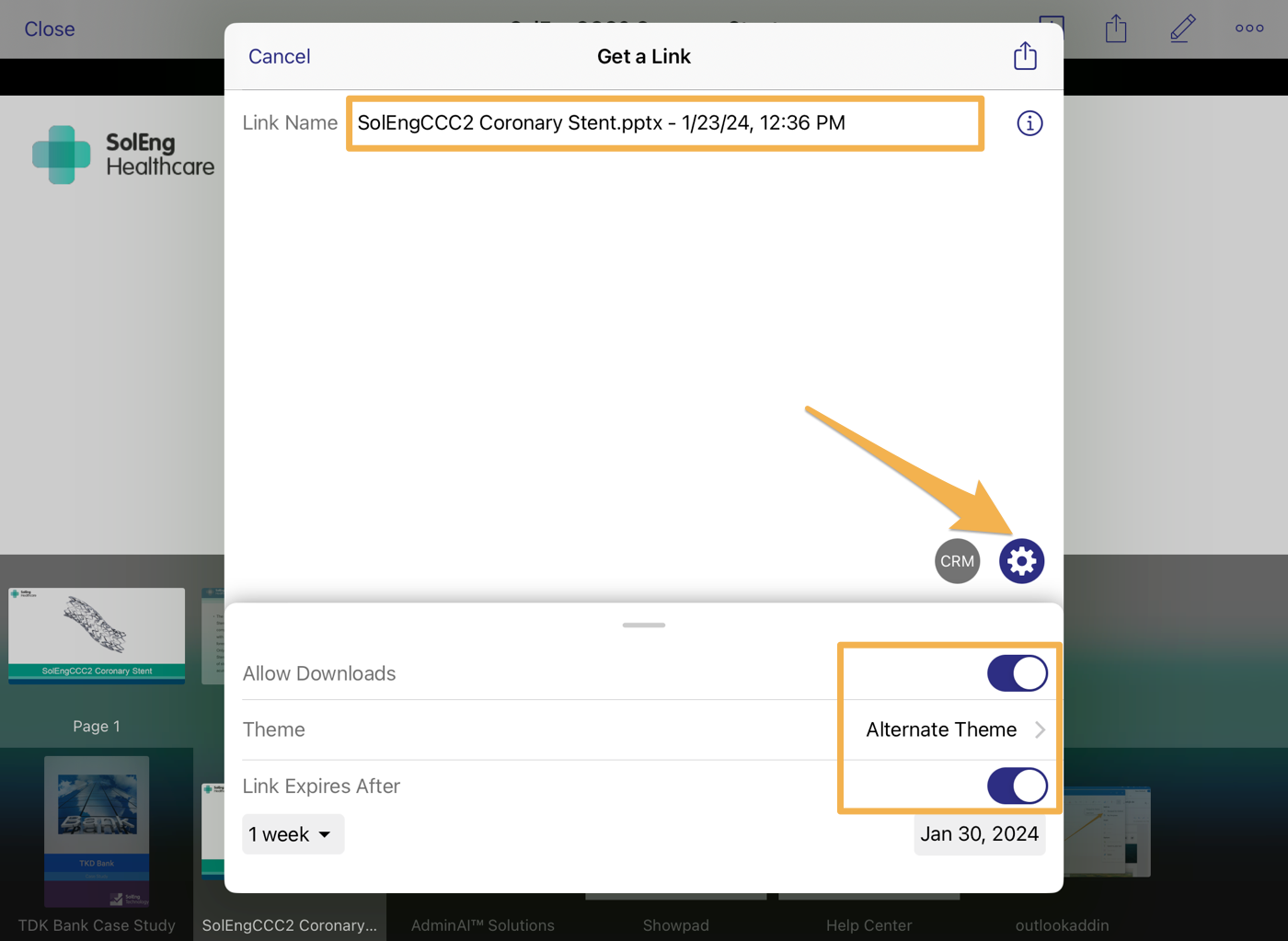This screenshot has width=1288, height=941.
Task: Close the presentation viewer
Action: pyautogui.click(x=50, y=29)
